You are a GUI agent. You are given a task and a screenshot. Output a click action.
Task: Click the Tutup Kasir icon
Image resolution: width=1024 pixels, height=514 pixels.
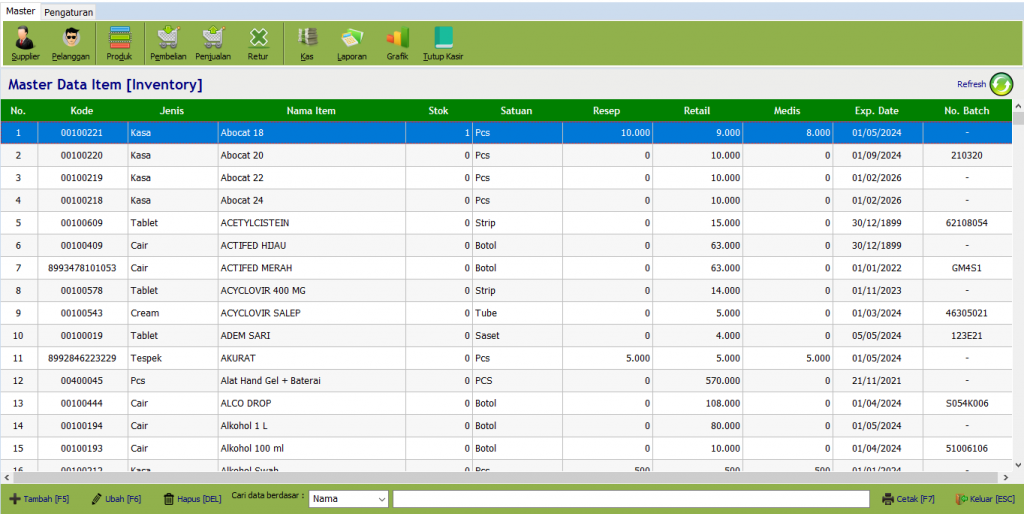[x=443, y=42]
